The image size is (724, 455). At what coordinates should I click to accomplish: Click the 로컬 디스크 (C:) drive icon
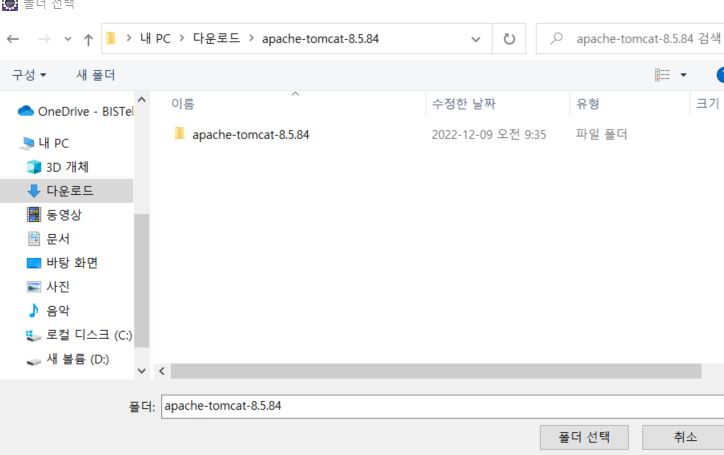33,336
